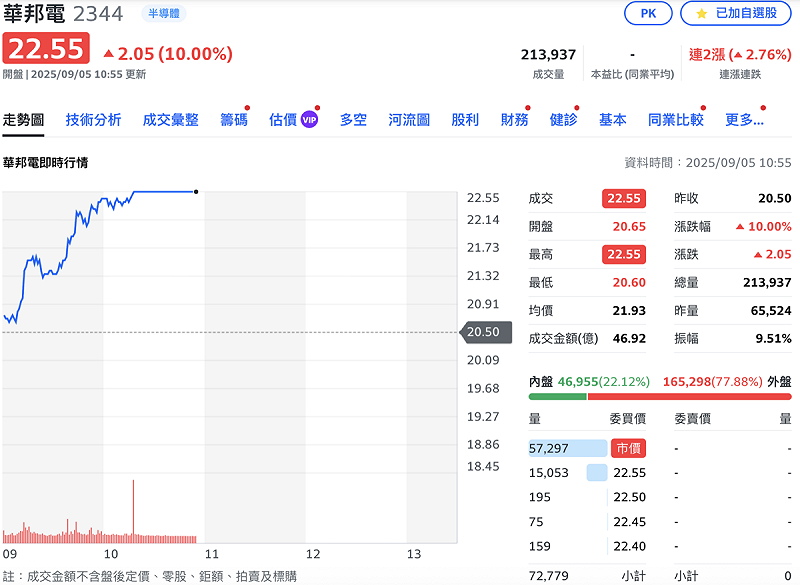Click the 22.50 bid price row

point(630,497)
